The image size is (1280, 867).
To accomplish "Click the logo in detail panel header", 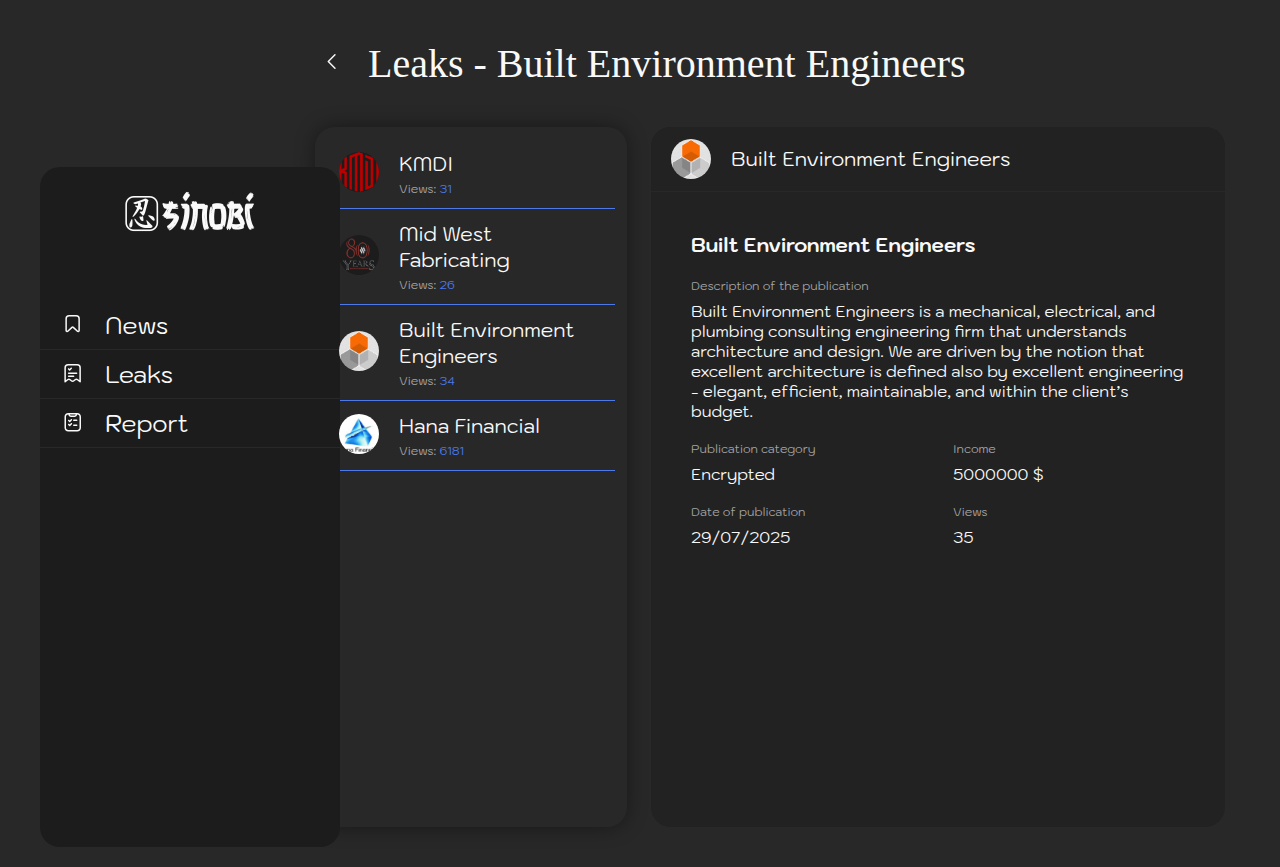I will coord(691,159).
